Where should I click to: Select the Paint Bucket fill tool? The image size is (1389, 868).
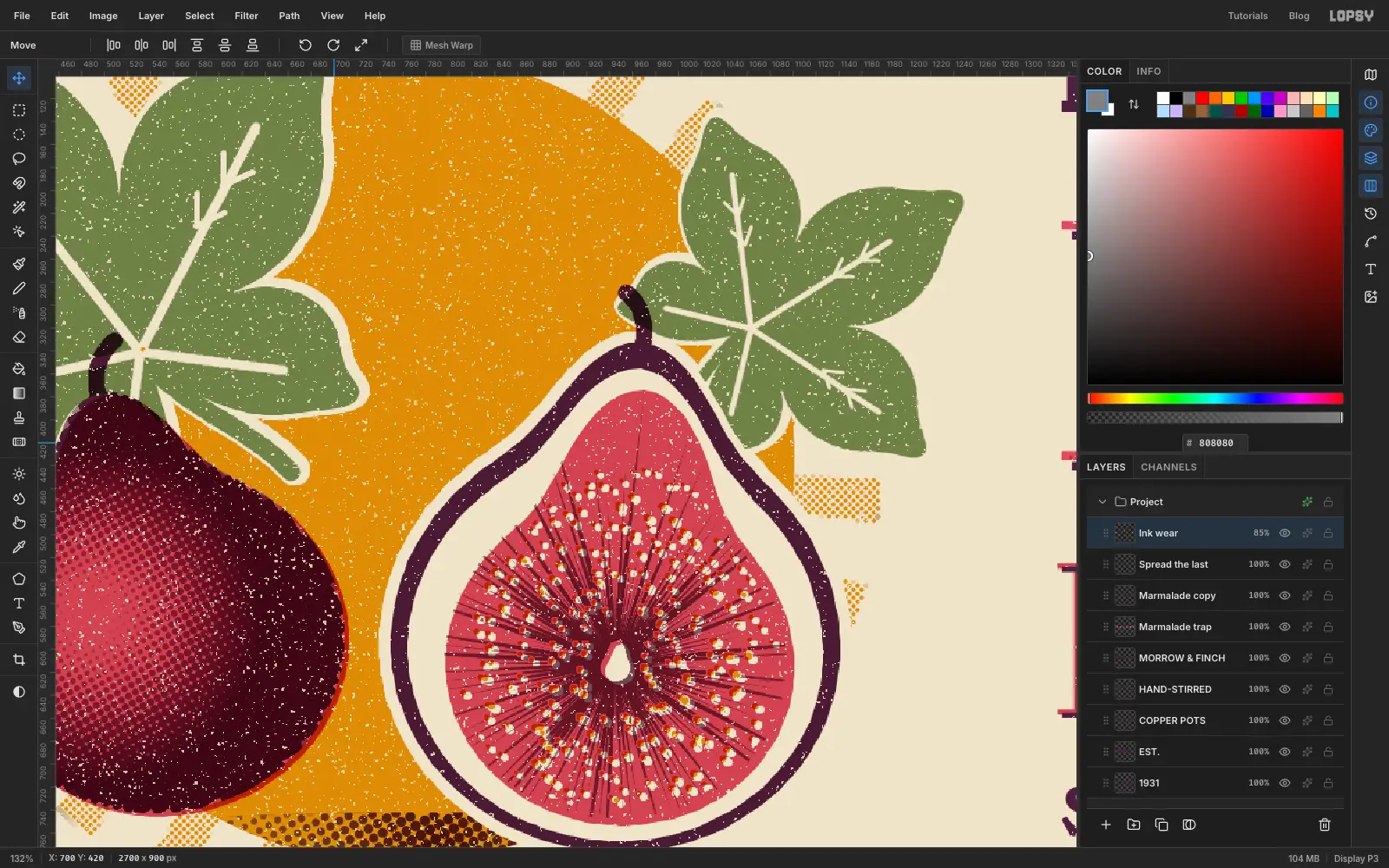click(x=18, y=369)
